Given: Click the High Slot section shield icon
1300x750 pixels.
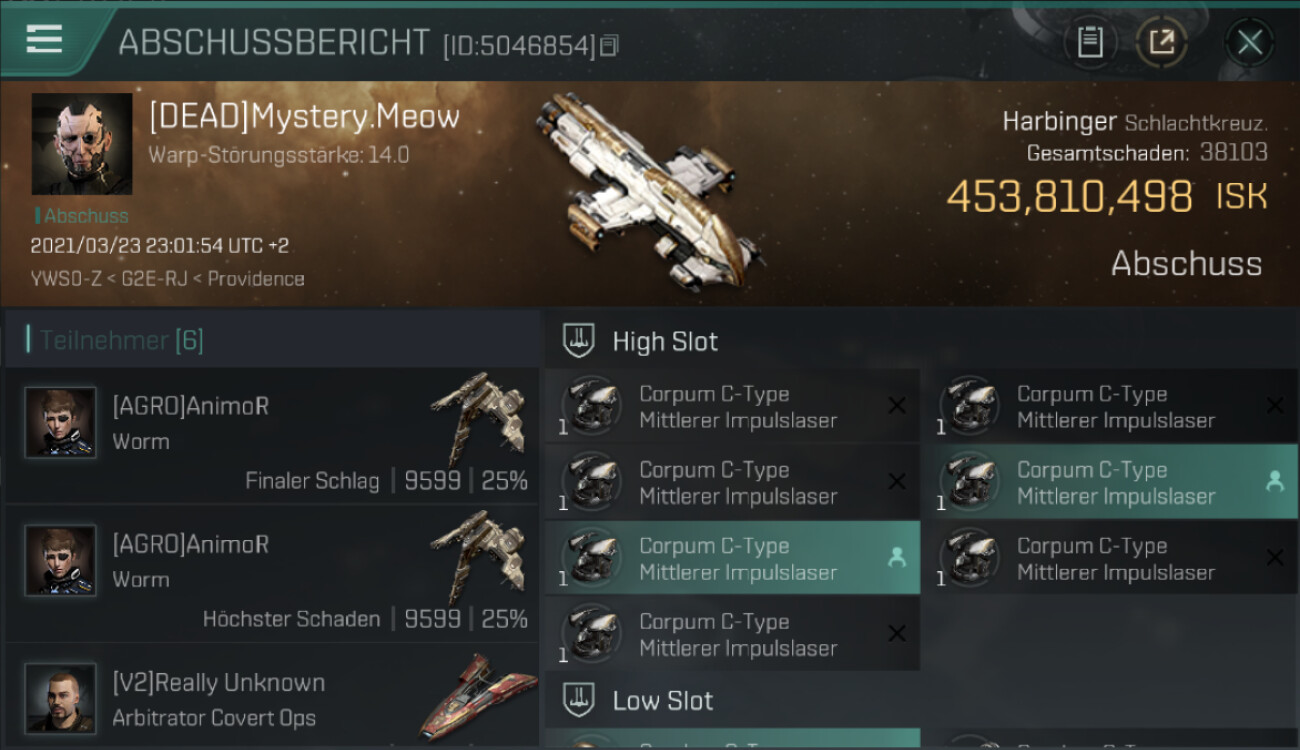Looking at the screenshot, I should pos(579,341).
